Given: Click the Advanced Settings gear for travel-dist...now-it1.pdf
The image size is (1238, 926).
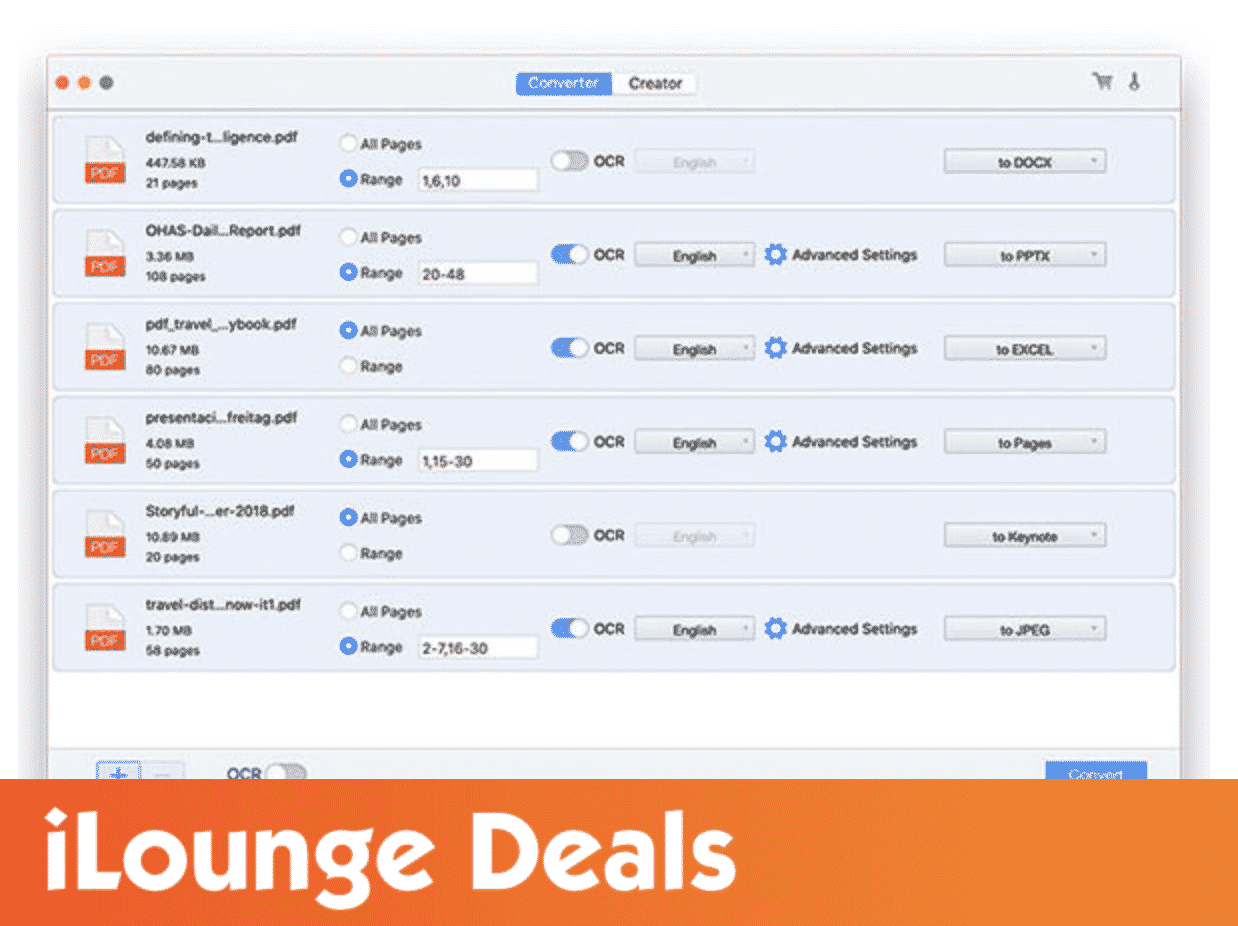Looking at the screenshot, I should 775,629.
